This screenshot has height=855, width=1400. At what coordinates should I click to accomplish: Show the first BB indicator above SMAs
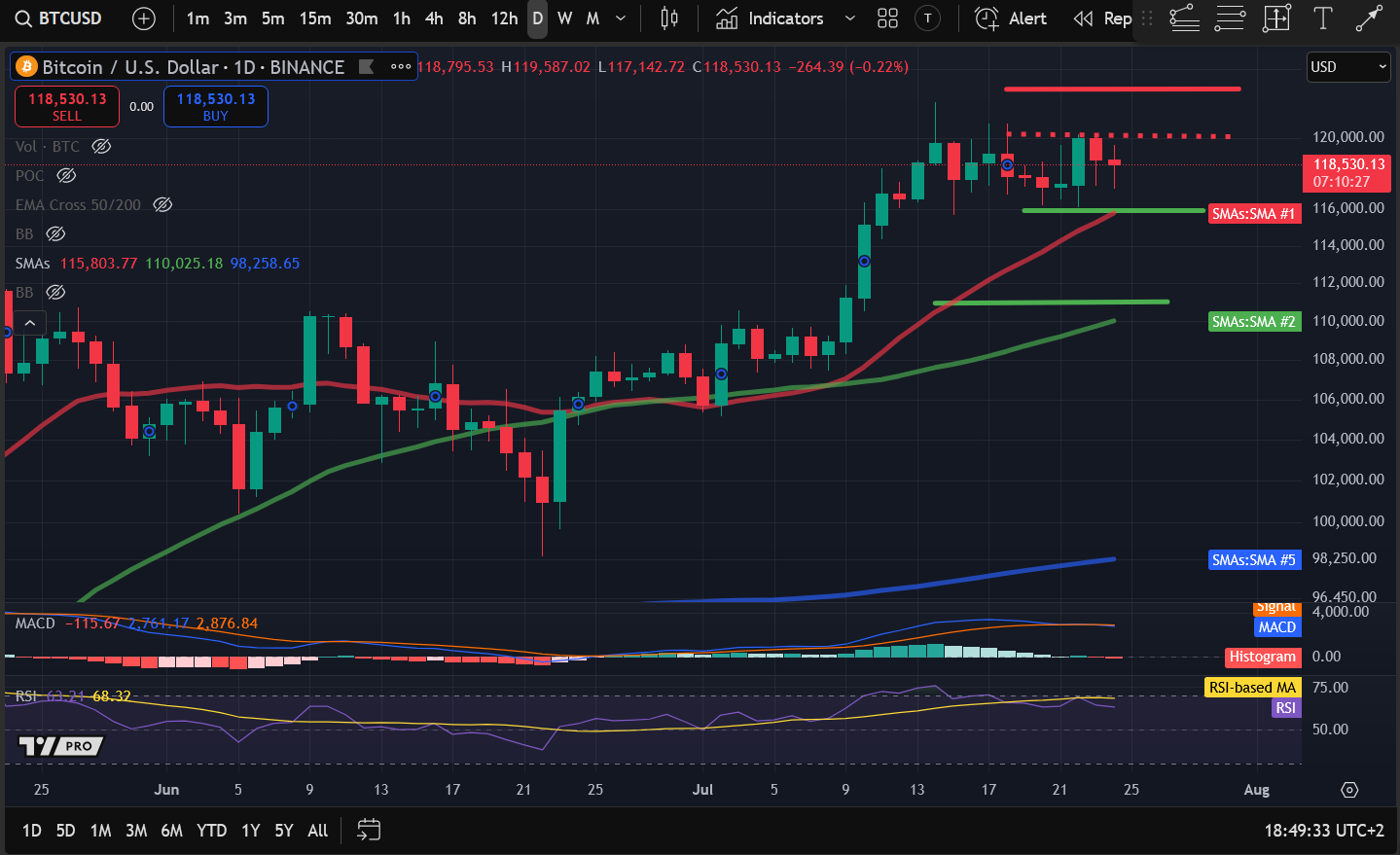[55, 234]
